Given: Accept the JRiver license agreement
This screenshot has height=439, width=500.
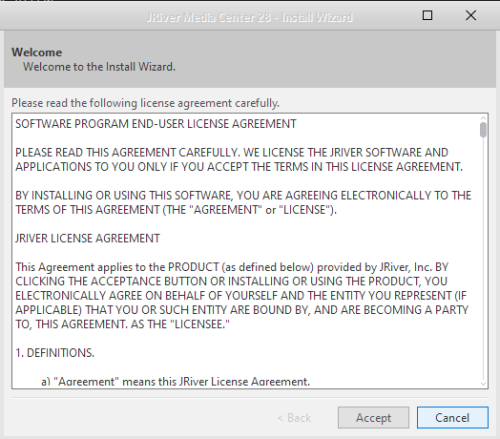Looking at the screenshot, I should (x=373, y=417).
